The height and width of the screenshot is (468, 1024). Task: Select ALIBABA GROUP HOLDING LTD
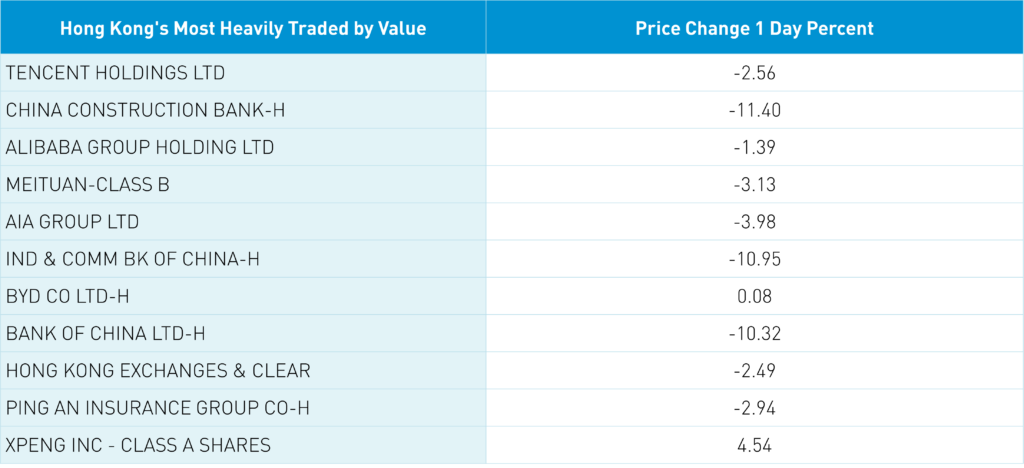139,147
